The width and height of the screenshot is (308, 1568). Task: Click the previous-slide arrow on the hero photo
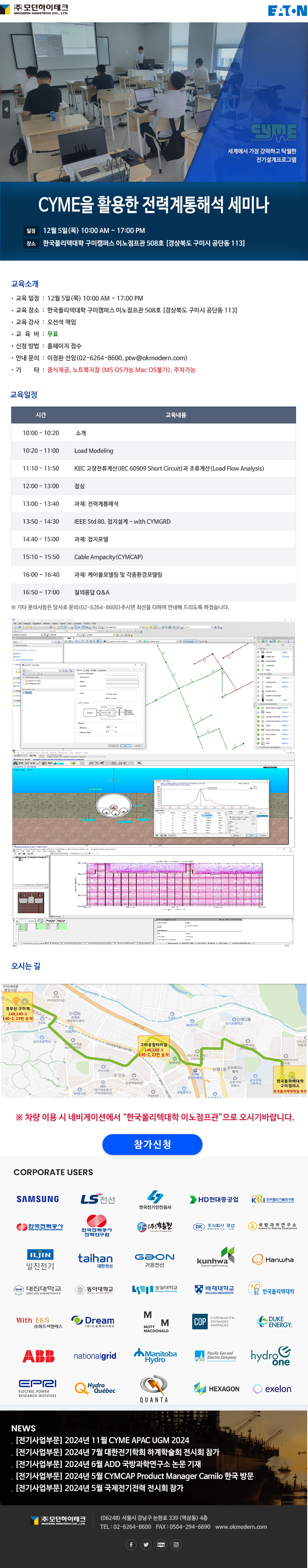(x=6, y=110)
